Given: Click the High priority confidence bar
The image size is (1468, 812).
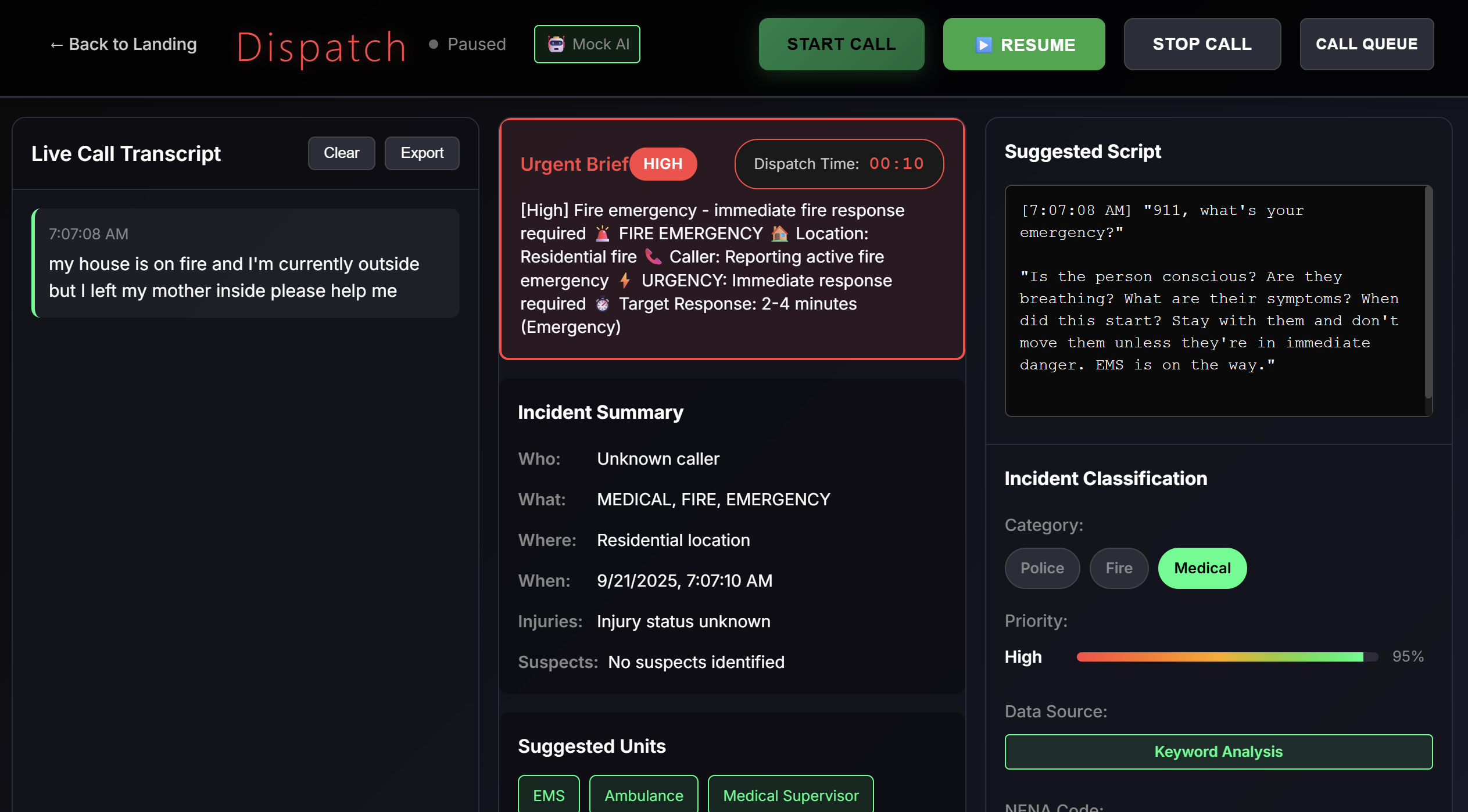Looking at the screenshot, I should pyautogui.click(x=1226, y=657).
